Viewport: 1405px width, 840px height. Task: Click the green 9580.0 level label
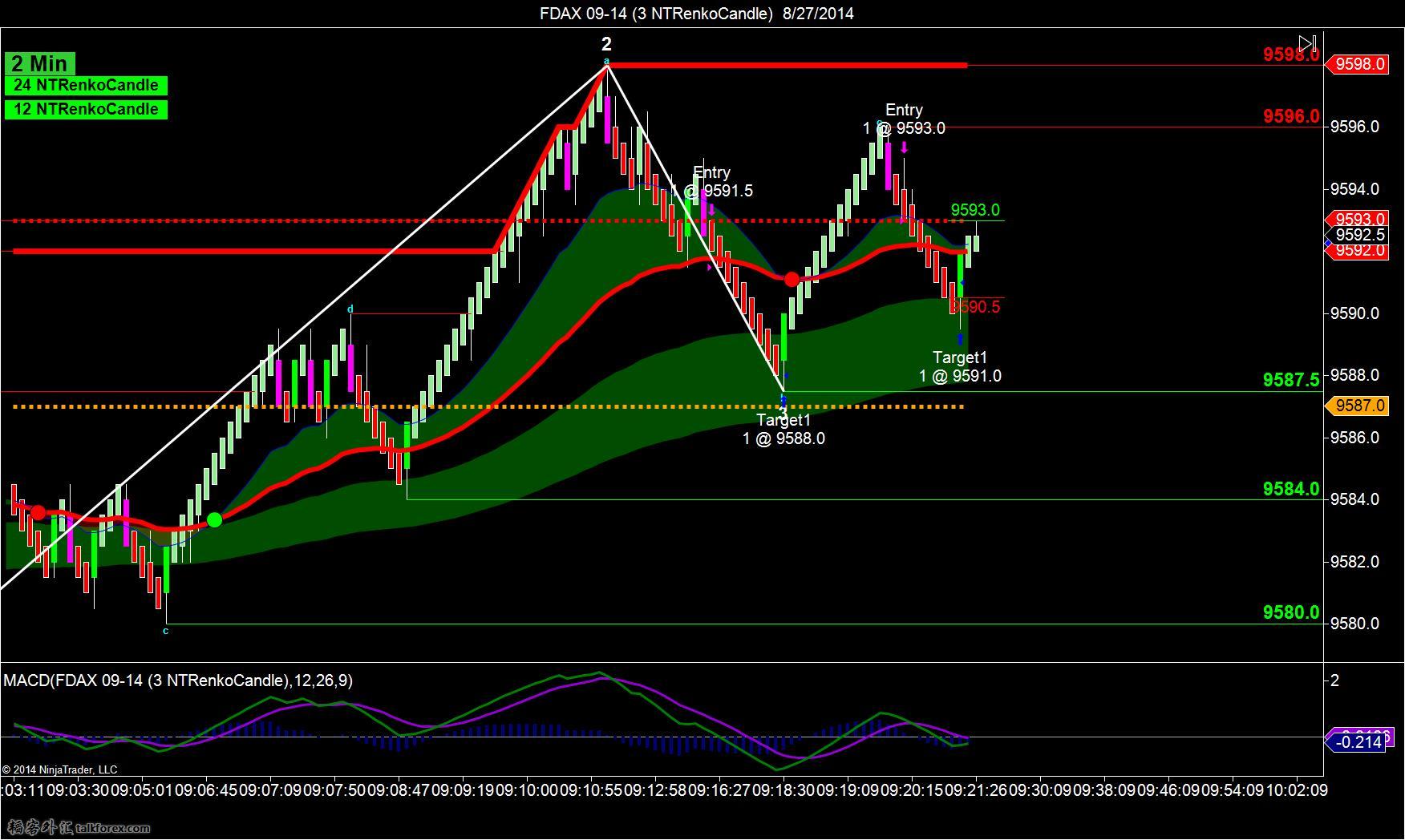pyautogui.click(x=1291, y=612)
